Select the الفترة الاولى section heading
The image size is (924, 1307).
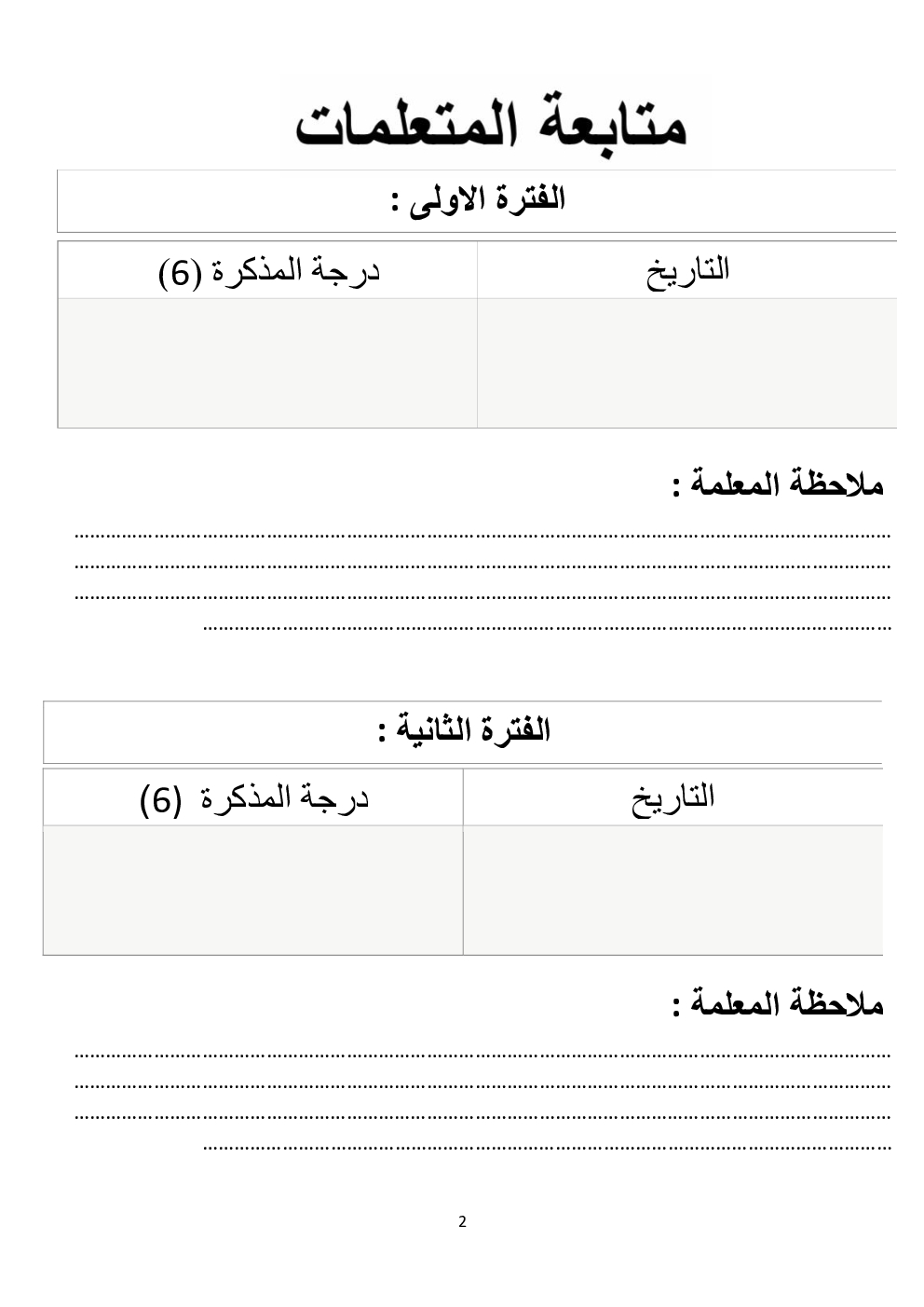point(479,199)
